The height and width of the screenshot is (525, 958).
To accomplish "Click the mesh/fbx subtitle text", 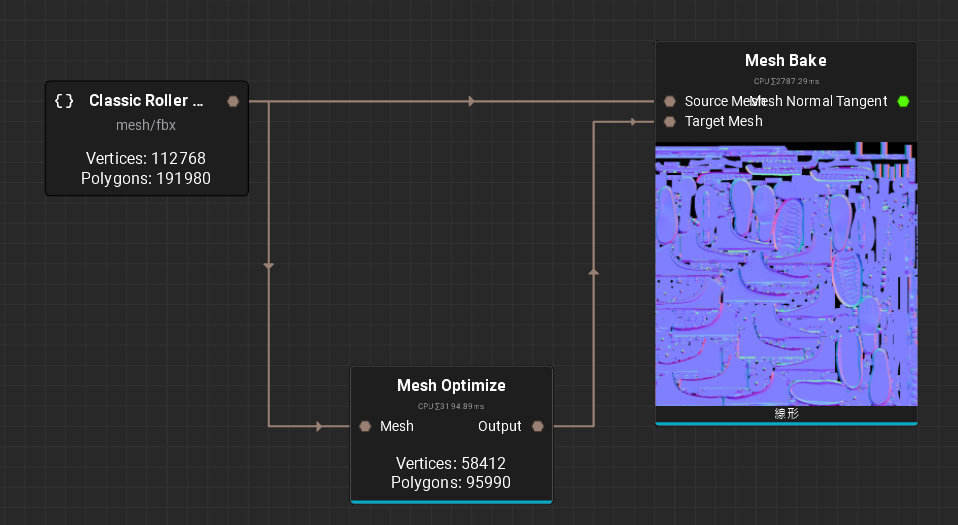I will (x=146, y=125).
